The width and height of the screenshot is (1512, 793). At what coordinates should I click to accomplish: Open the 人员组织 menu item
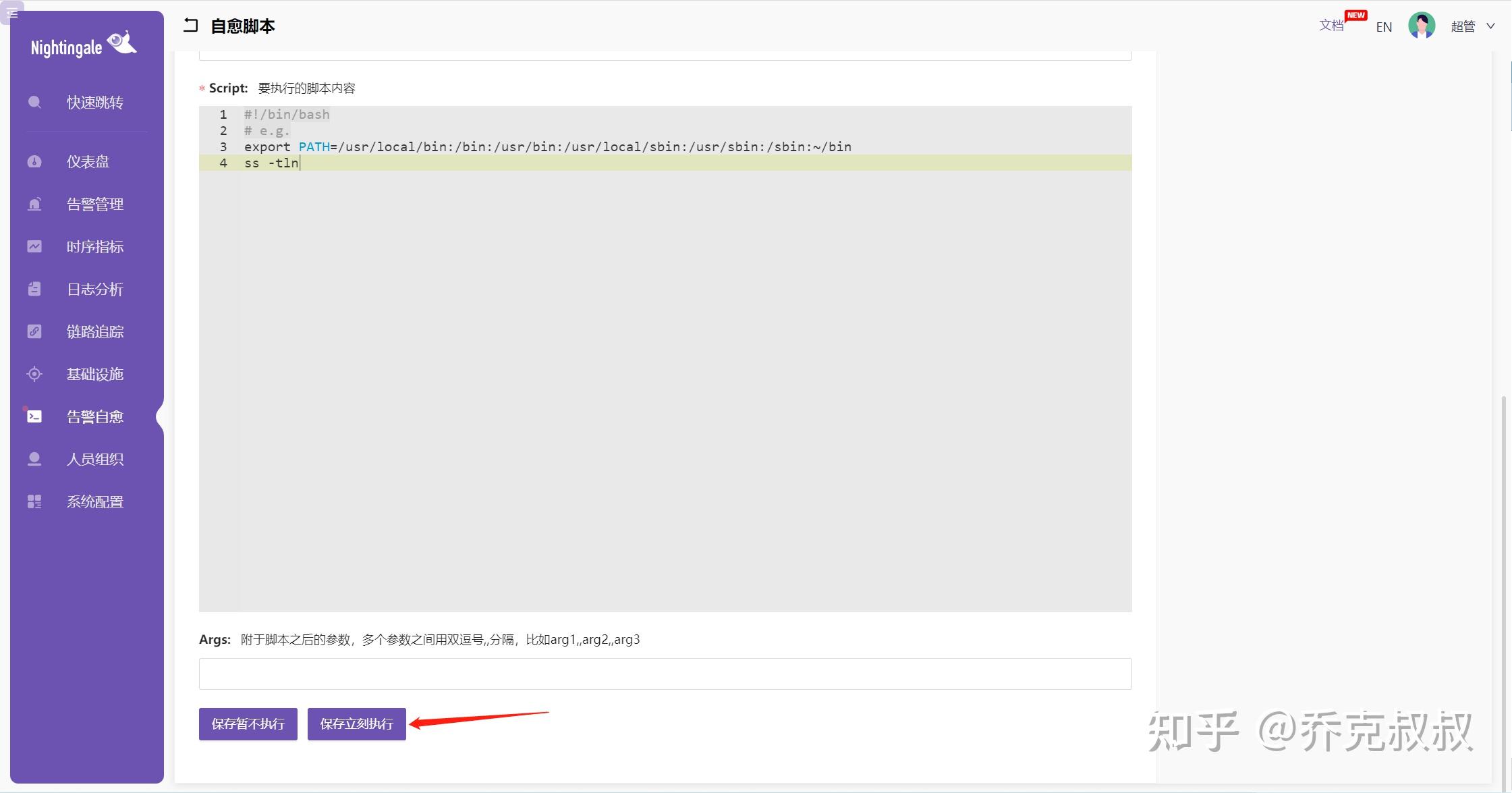(94, 460)
